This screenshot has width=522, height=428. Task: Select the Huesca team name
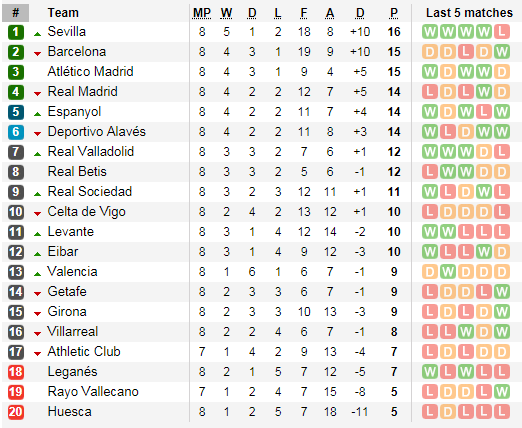click(x=70, y=412)
